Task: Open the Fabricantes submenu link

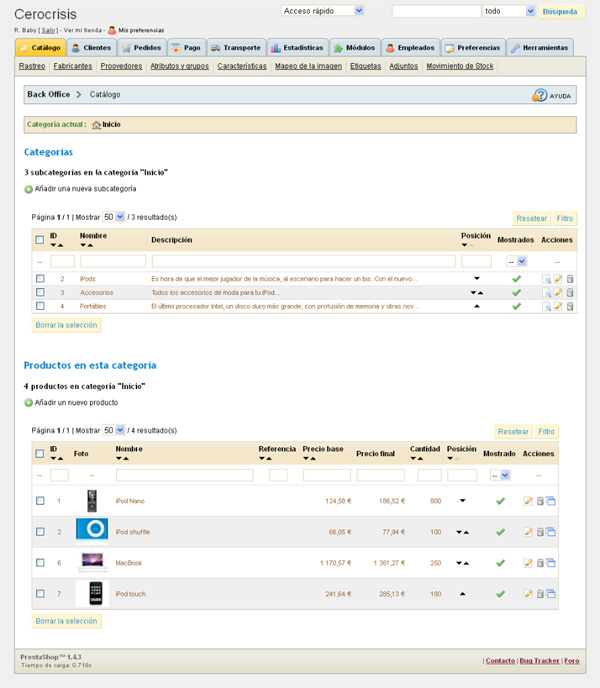Action: click(73, 66)
